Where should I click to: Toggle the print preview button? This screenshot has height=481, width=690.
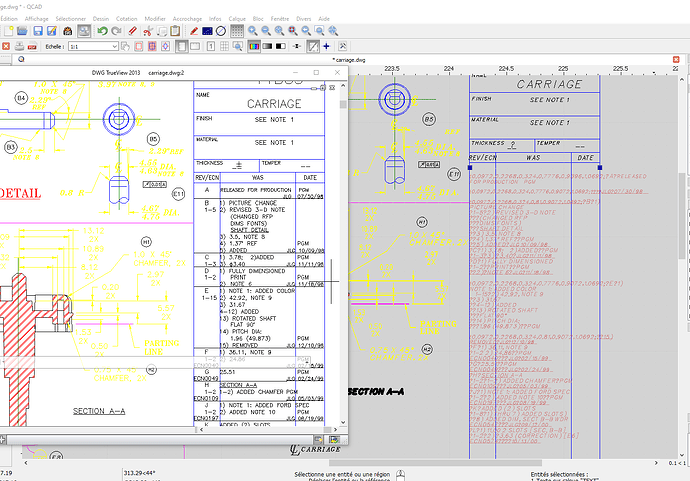(x=84, y=31)
